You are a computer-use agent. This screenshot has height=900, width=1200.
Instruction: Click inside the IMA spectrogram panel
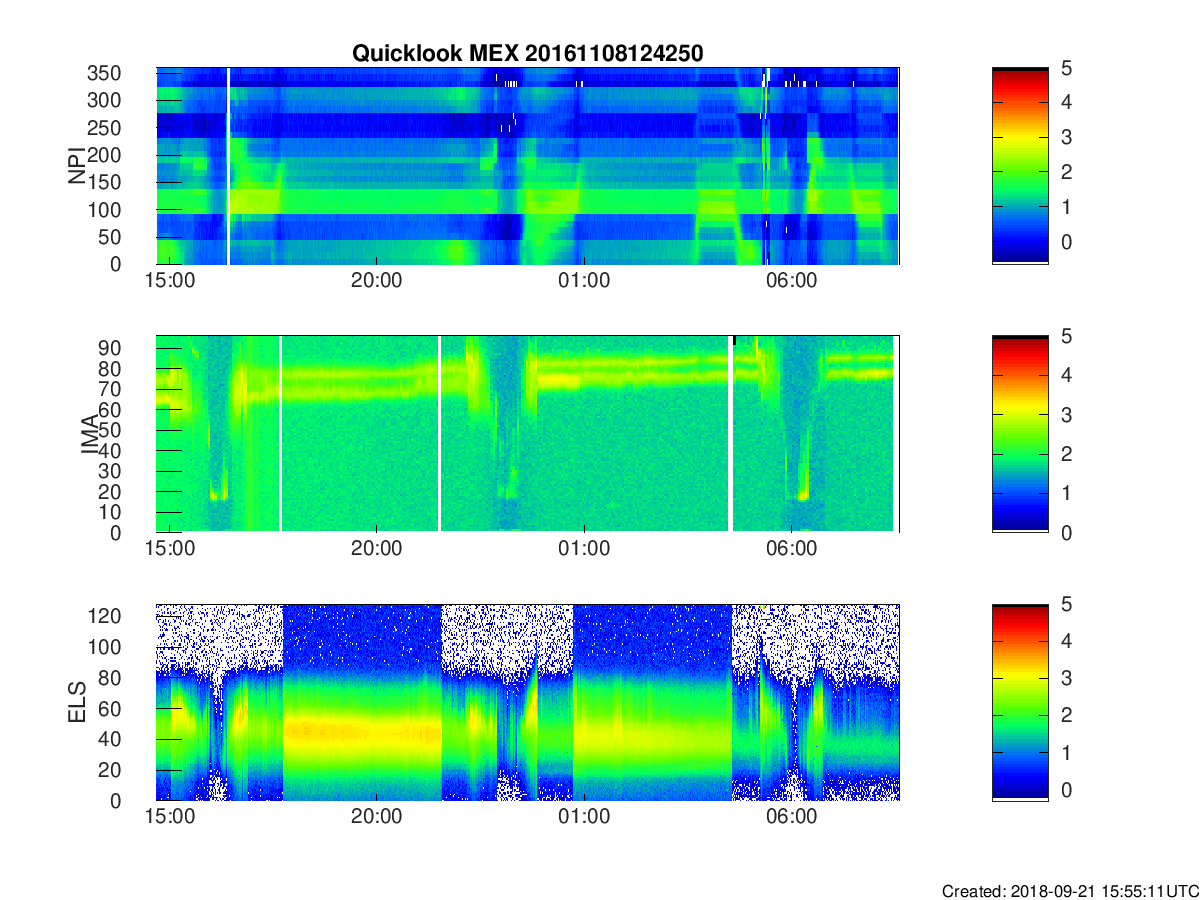point(528,434)
